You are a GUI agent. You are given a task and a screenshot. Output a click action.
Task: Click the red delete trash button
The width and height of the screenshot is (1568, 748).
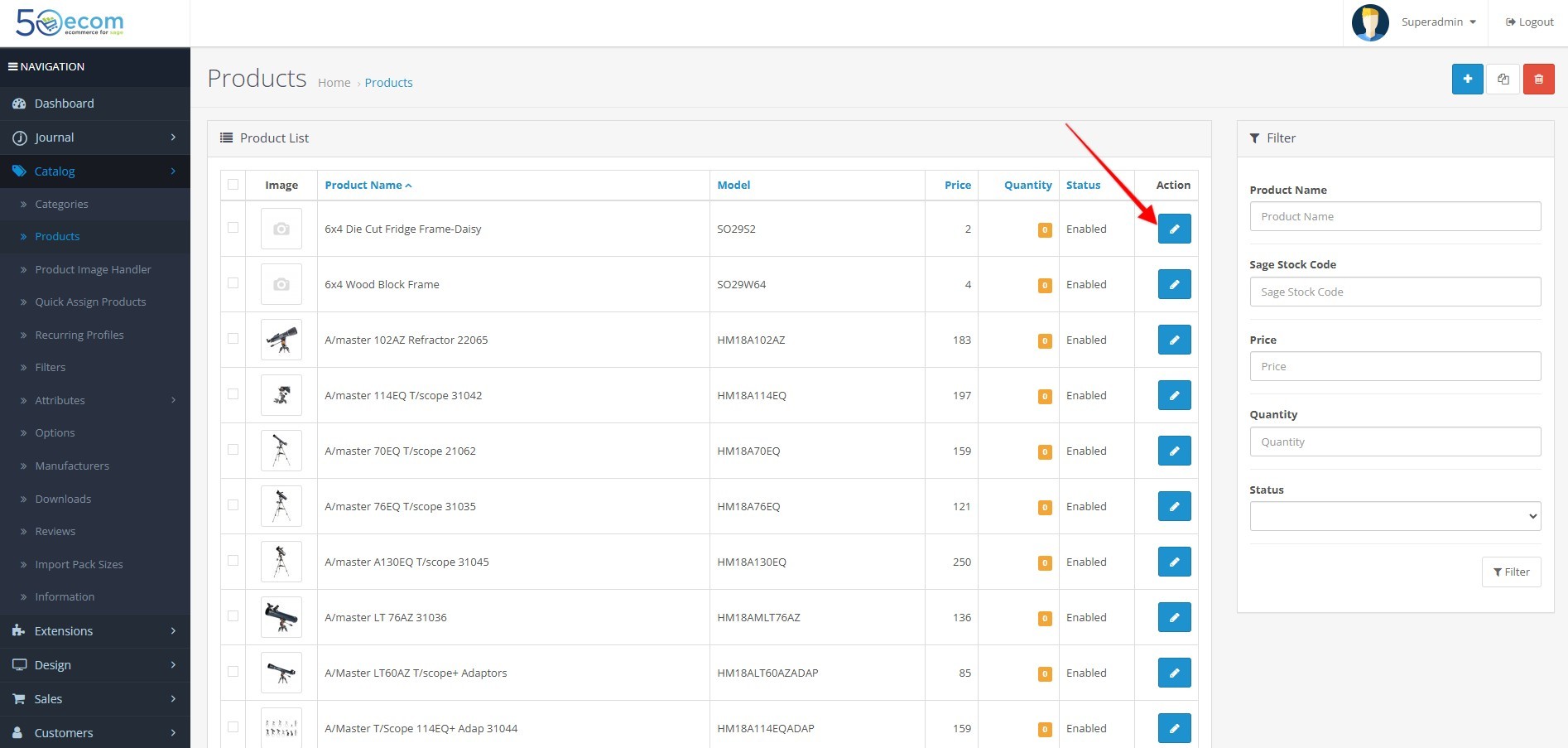(1539, 80)
